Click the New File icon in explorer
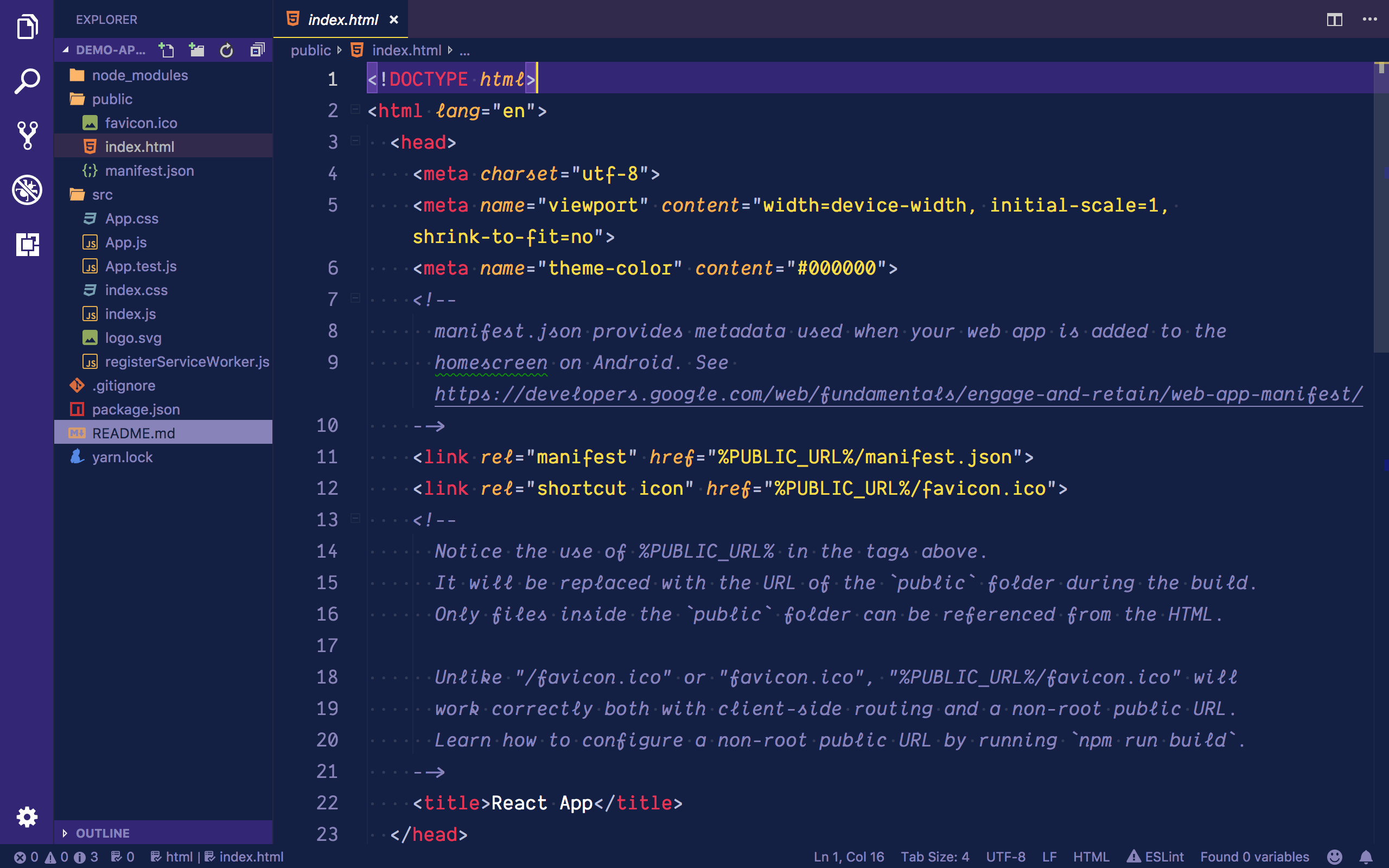This screenshot has width=1389, height=868. click(167, 50)
